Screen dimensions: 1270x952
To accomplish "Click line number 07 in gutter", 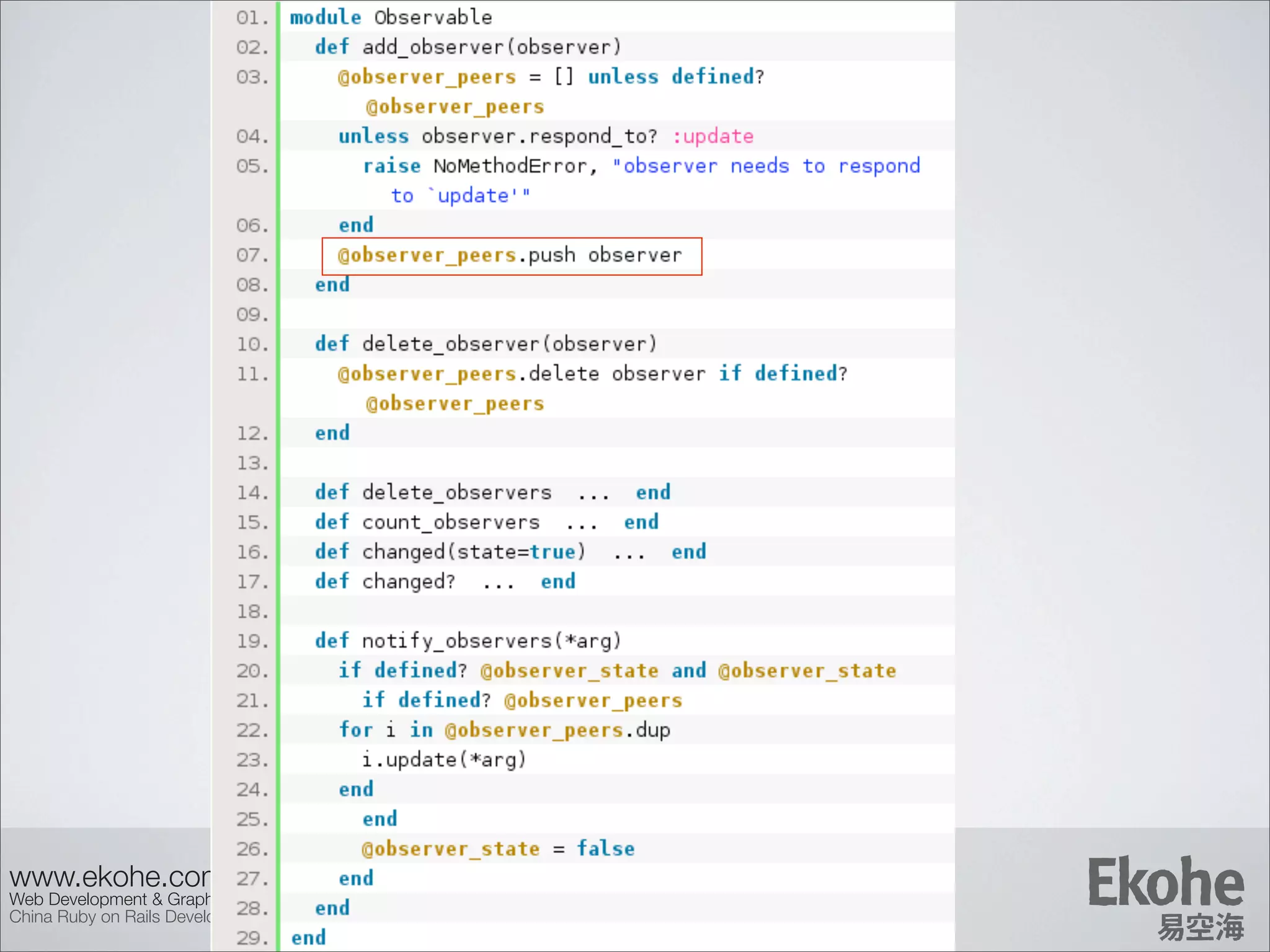I will 252,255.
